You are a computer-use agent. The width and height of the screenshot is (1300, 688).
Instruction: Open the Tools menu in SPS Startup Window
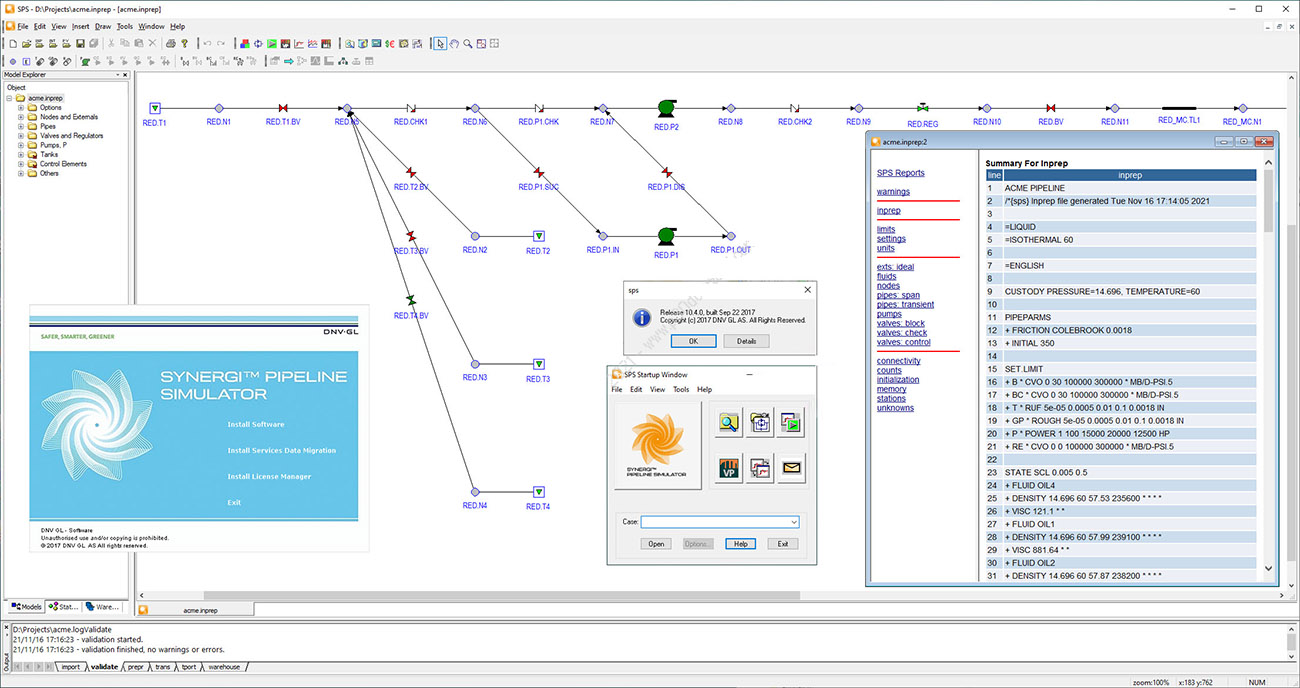(x=681, y=390)
